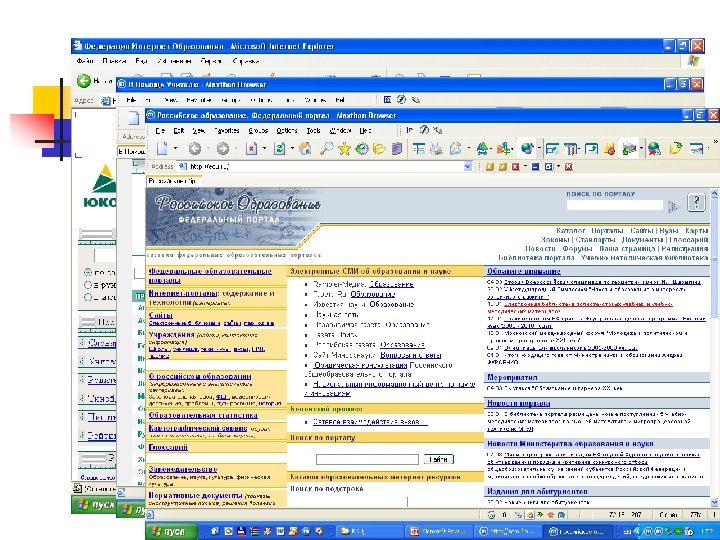Viewport: 720px width, 540px height.
Task: Click the orange previous-tab arrow icon
Action: click(x=489, y=167)
